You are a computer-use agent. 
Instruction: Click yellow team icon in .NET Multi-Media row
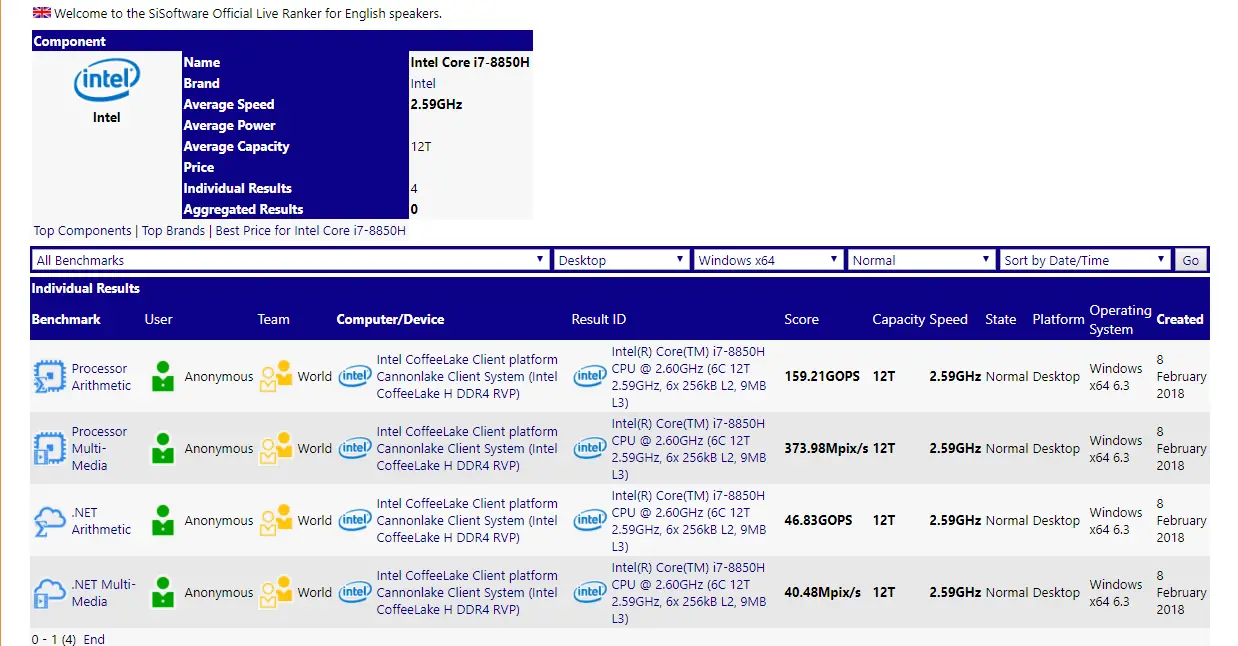[276, 593]
